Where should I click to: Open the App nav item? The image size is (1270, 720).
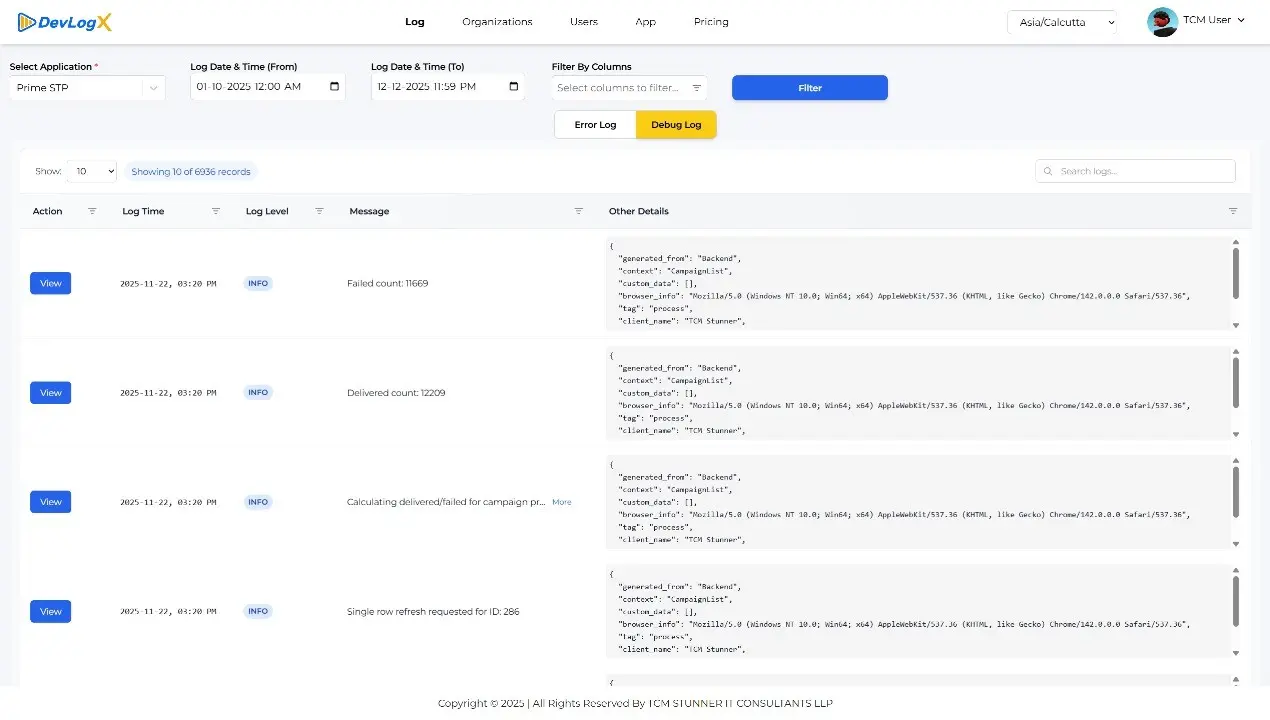pyautogui.click(x=646, y=22)
